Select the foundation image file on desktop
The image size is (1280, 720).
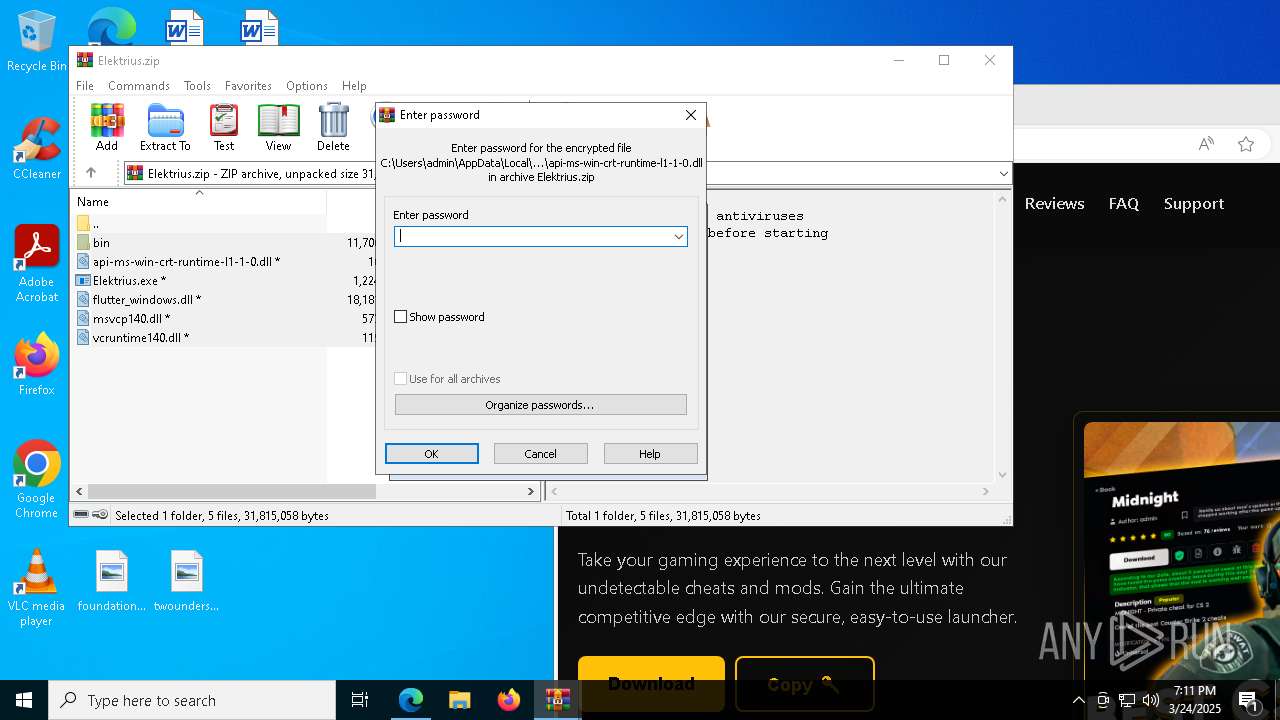112,581
